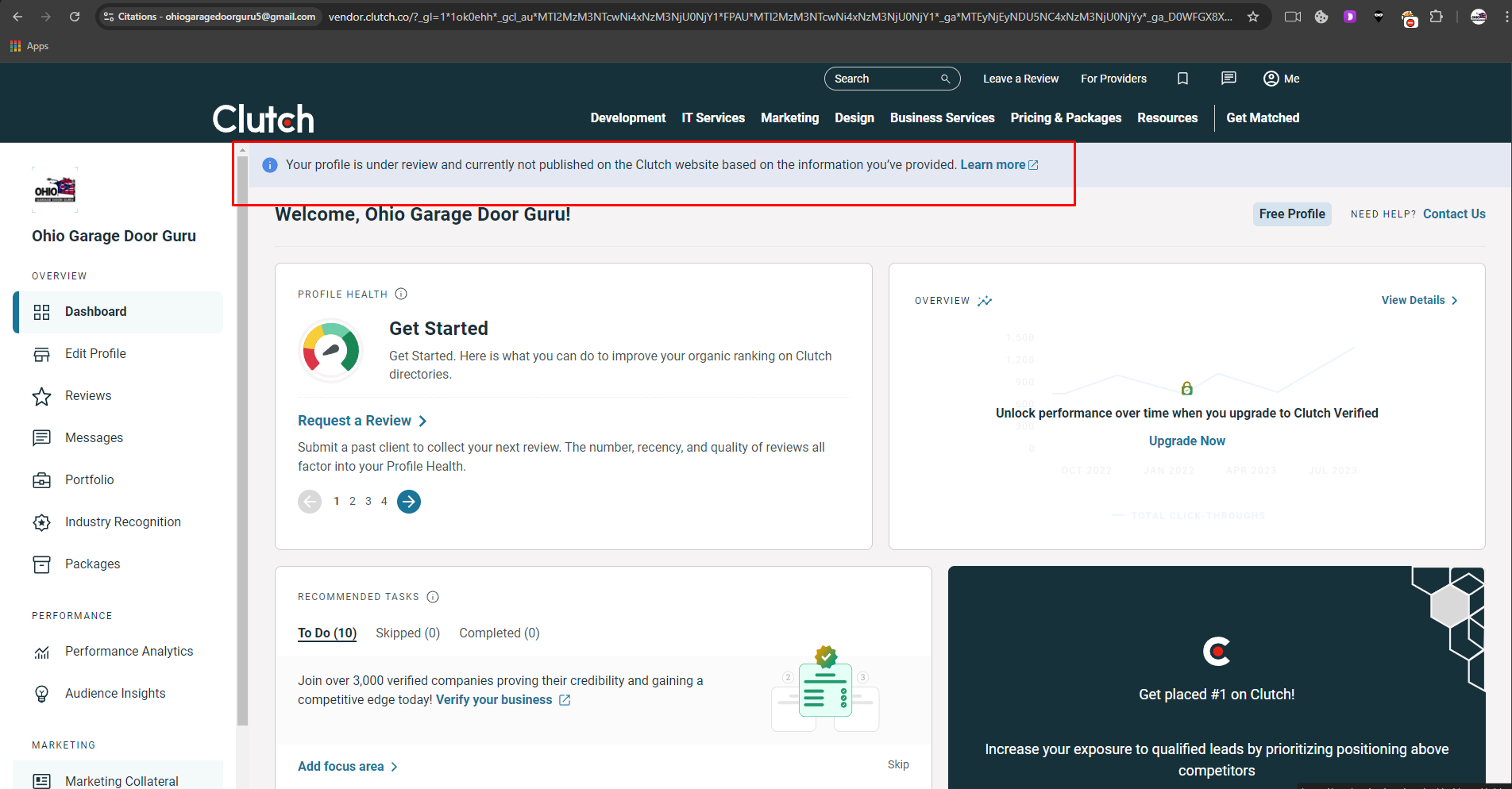
Task: Click the Audience Insights lightbulb icon
Action: [42, 694]
